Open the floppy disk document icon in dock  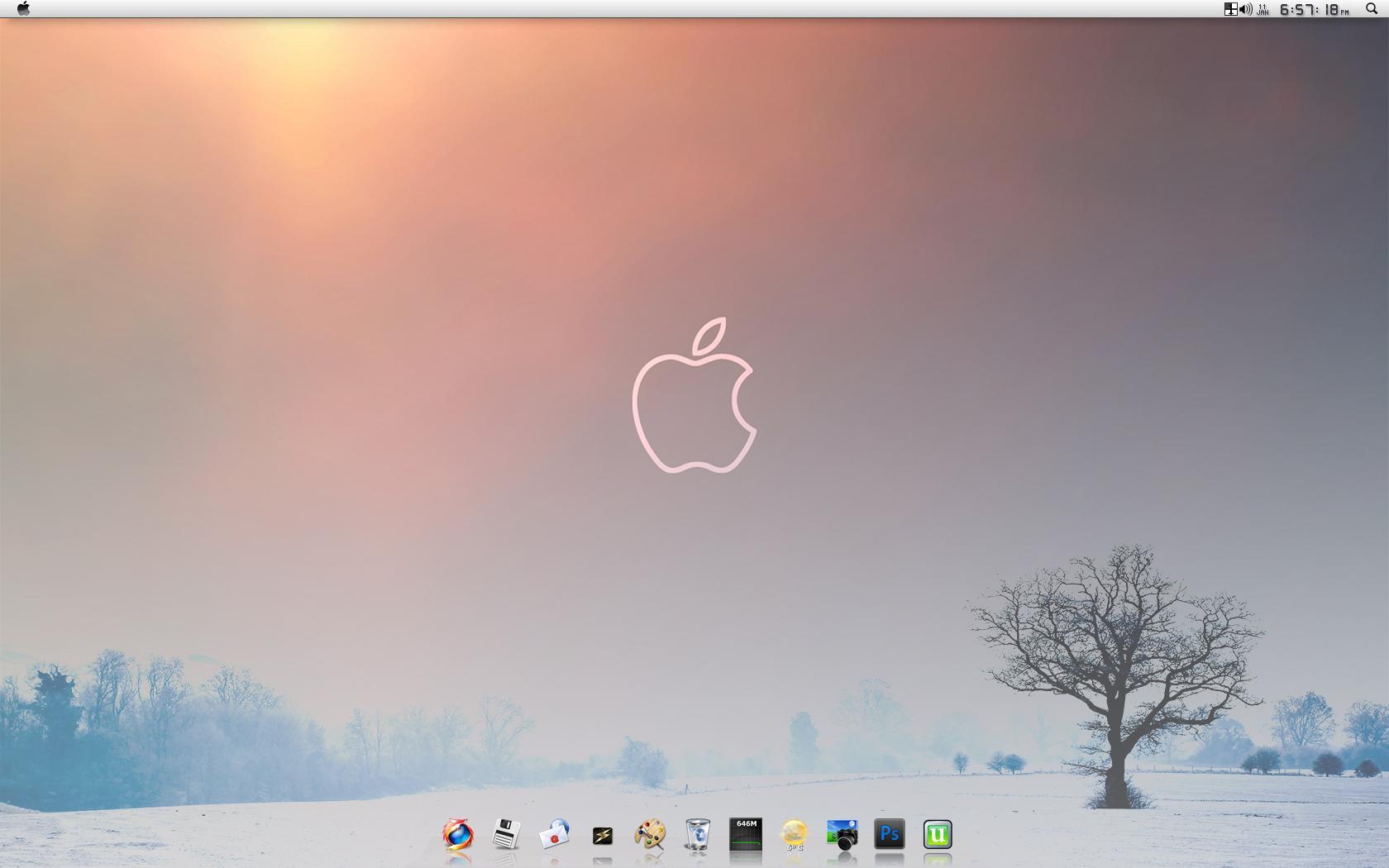coord(506,834)
